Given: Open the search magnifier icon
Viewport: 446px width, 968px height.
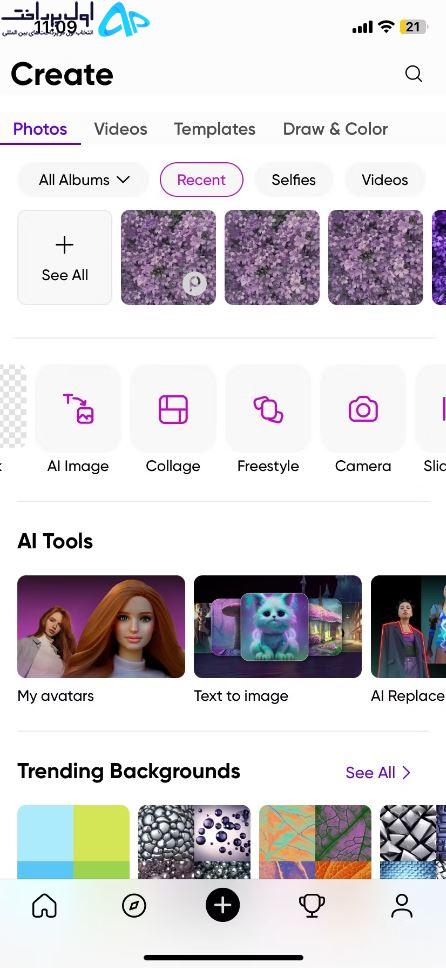Looking at the screenshot, I should 413,74.
